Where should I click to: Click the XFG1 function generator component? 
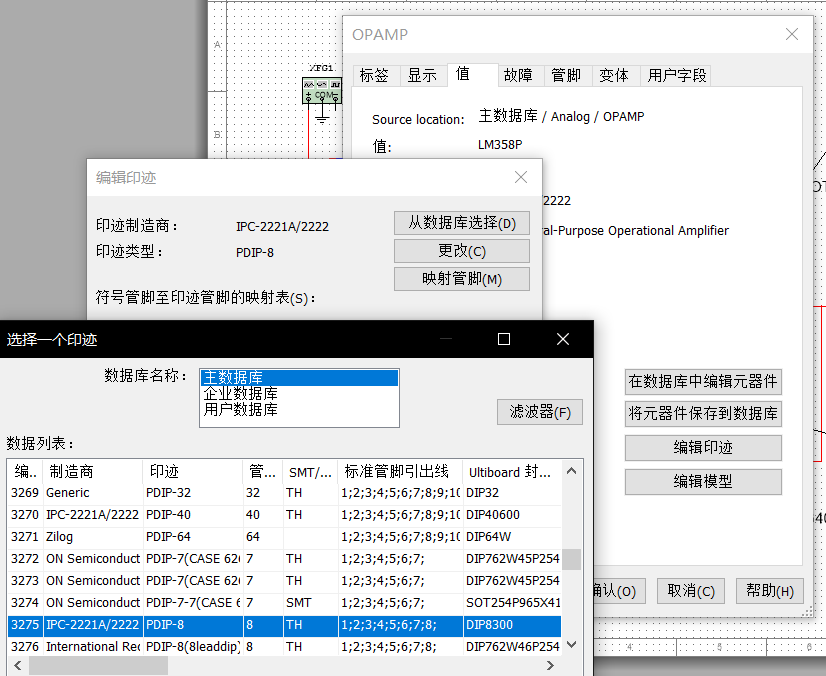(x=322, y=90)
